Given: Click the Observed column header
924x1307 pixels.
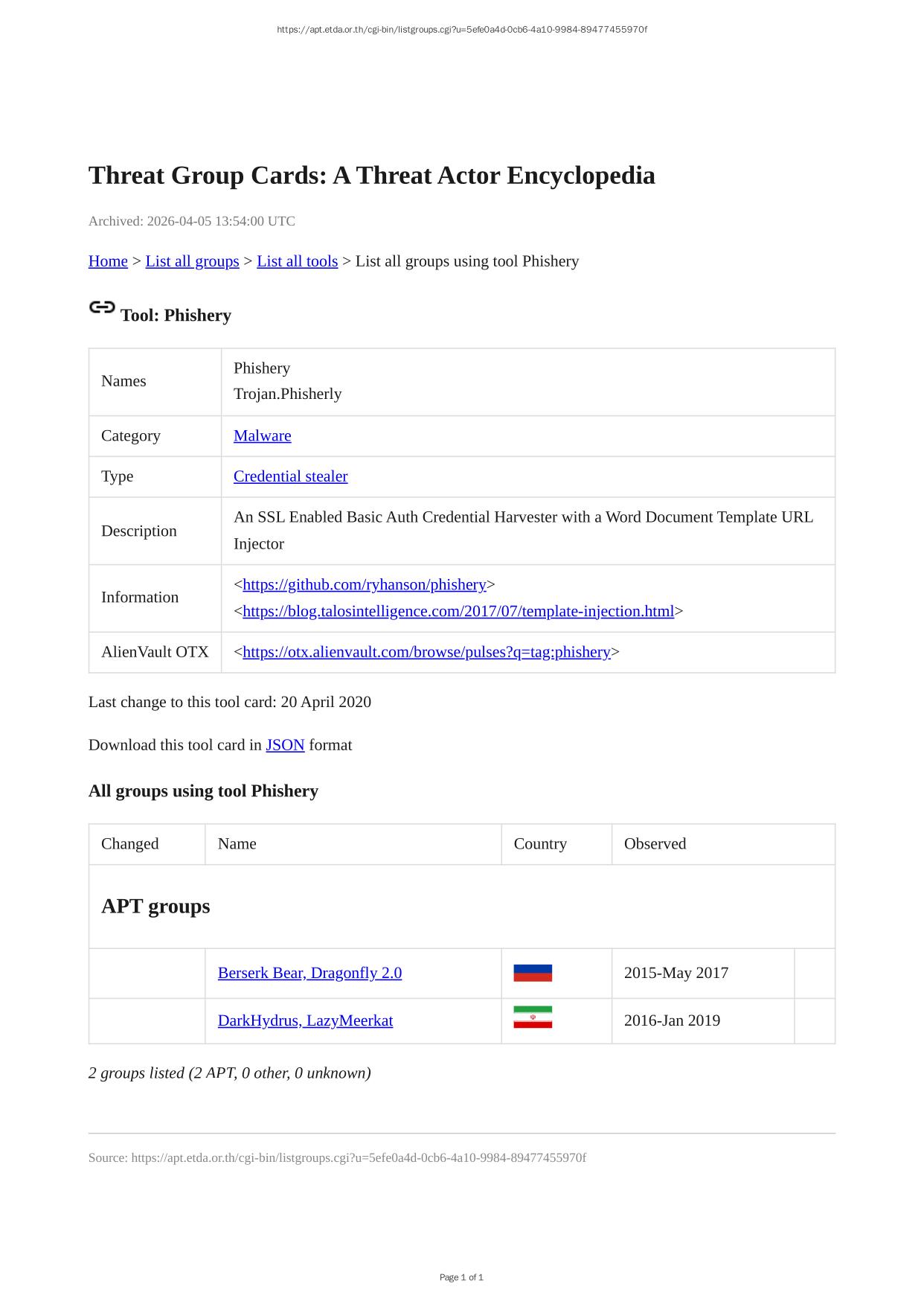Looking at the screenshot, I should [655, 844].
